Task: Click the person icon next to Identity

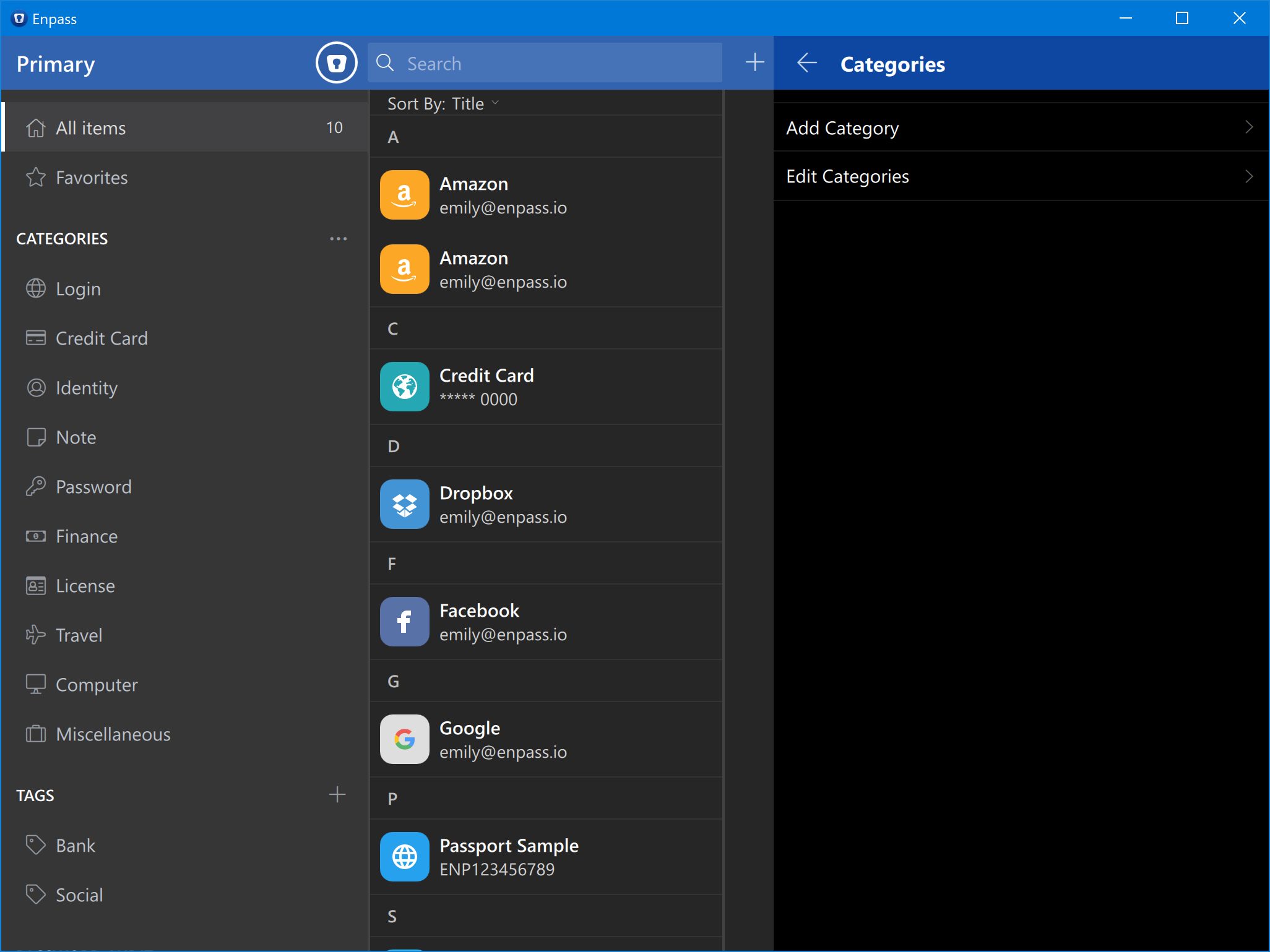Action: [x=36, y=388]
